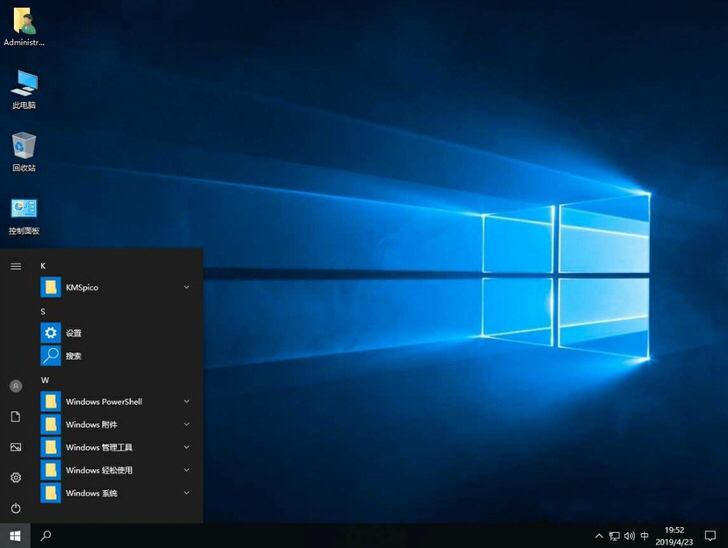Select the Windows 轻松使用 text entry
The height and width of the screenshot is (548, 728).
coord(99,470)
